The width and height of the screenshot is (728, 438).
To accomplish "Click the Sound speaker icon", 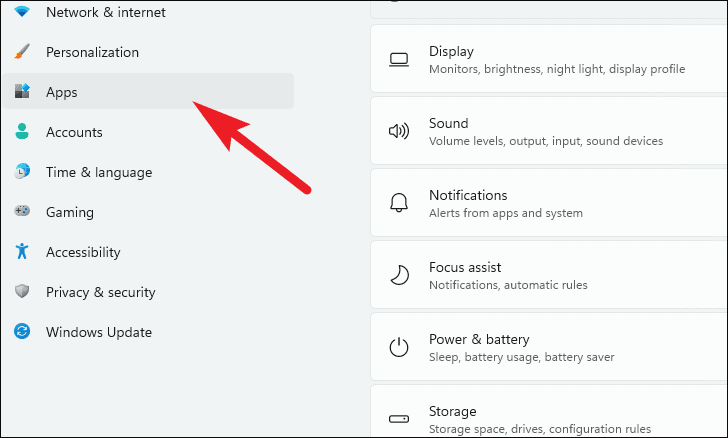I will [x=399, y=131].
